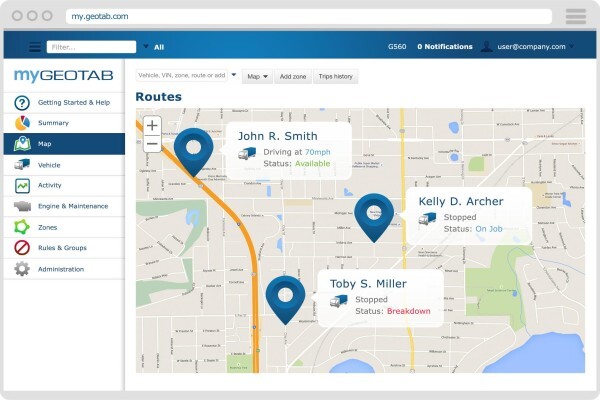The height and width of the screenshot is (400, 600).
Task: Click the G560 database label
Action: click(397, 47)
